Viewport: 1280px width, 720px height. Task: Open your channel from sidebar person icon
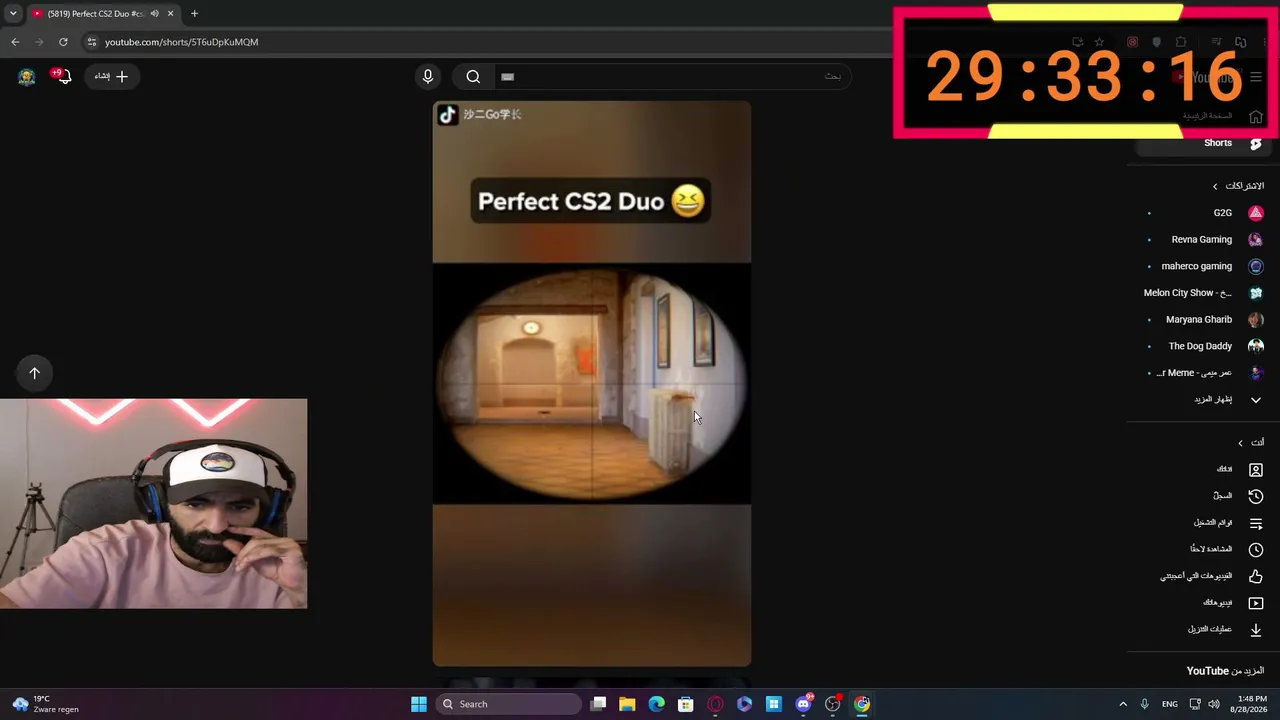1256,470
